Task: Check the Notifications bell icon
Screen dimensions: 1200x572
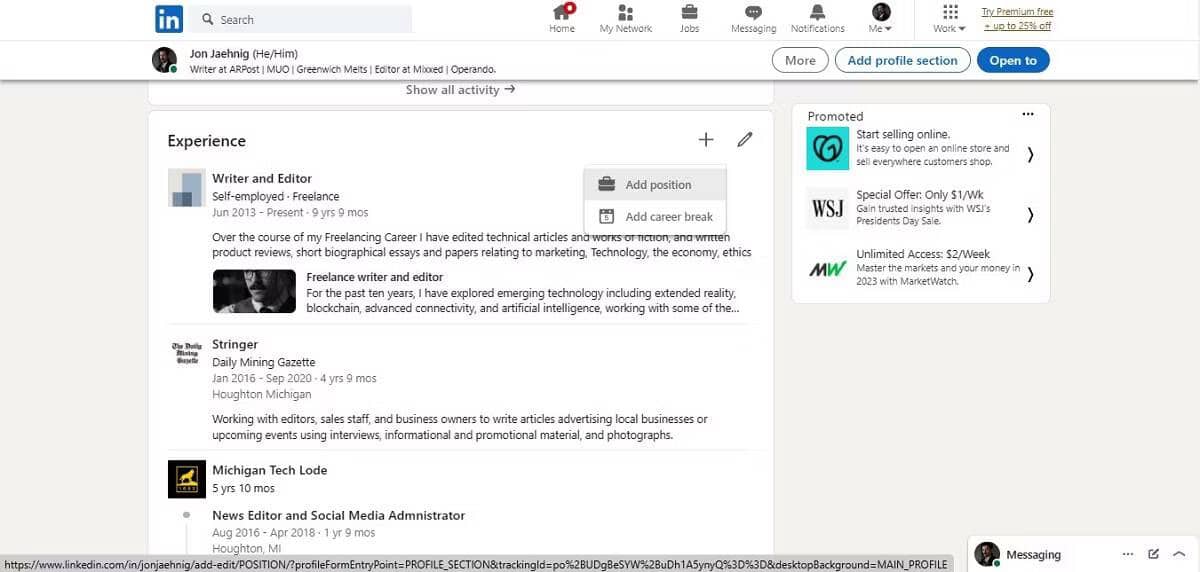Action: coord(817,12)
